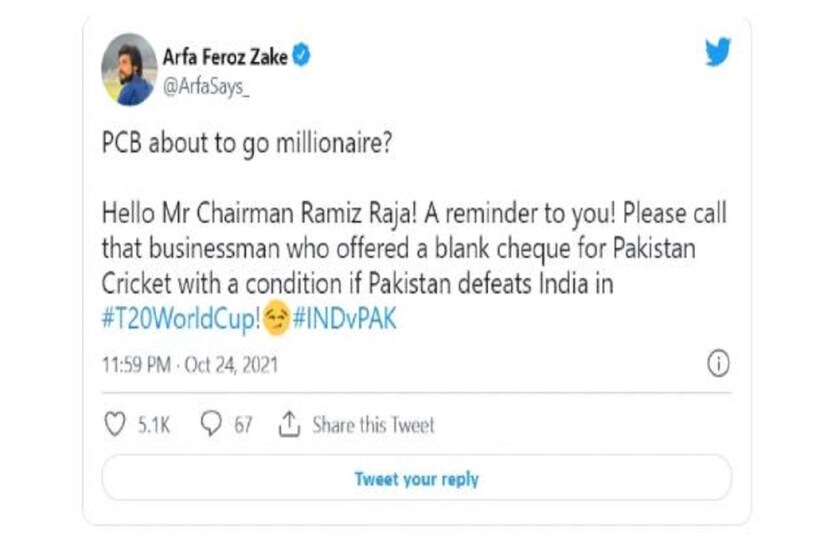This screenshot has height=551, width=827.
Task: View the 5.1K likes count
Action: (153, 425)
